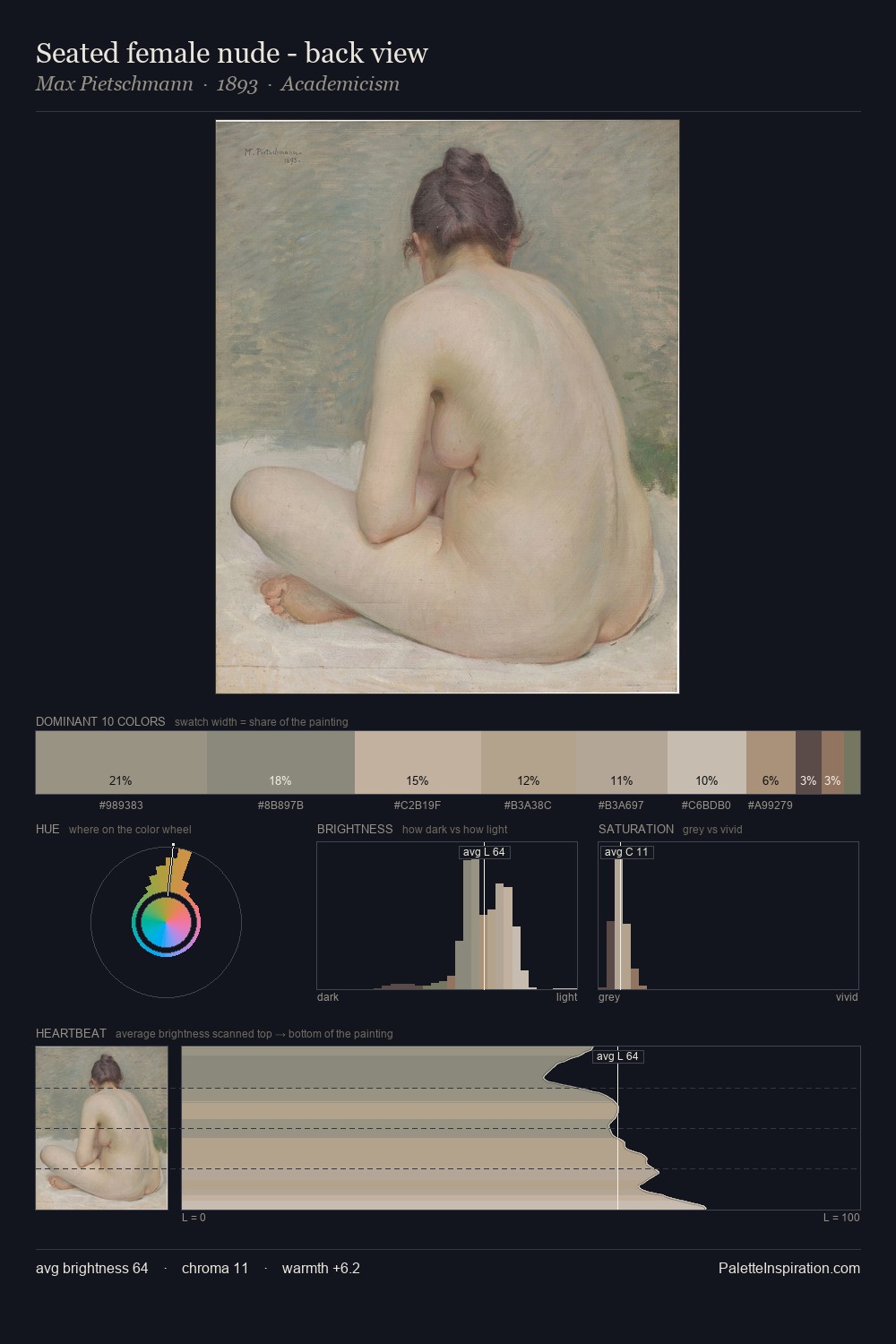Click the 'avg L 64' label in brightness chart
896x1344 pixels.
pos(485,852)
